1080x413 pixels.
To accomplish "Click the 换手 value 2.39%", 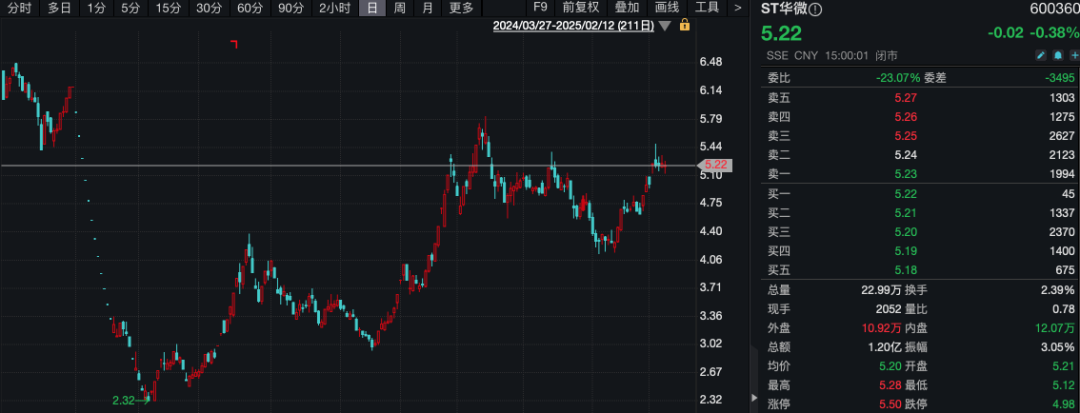I will point(1059,290).
